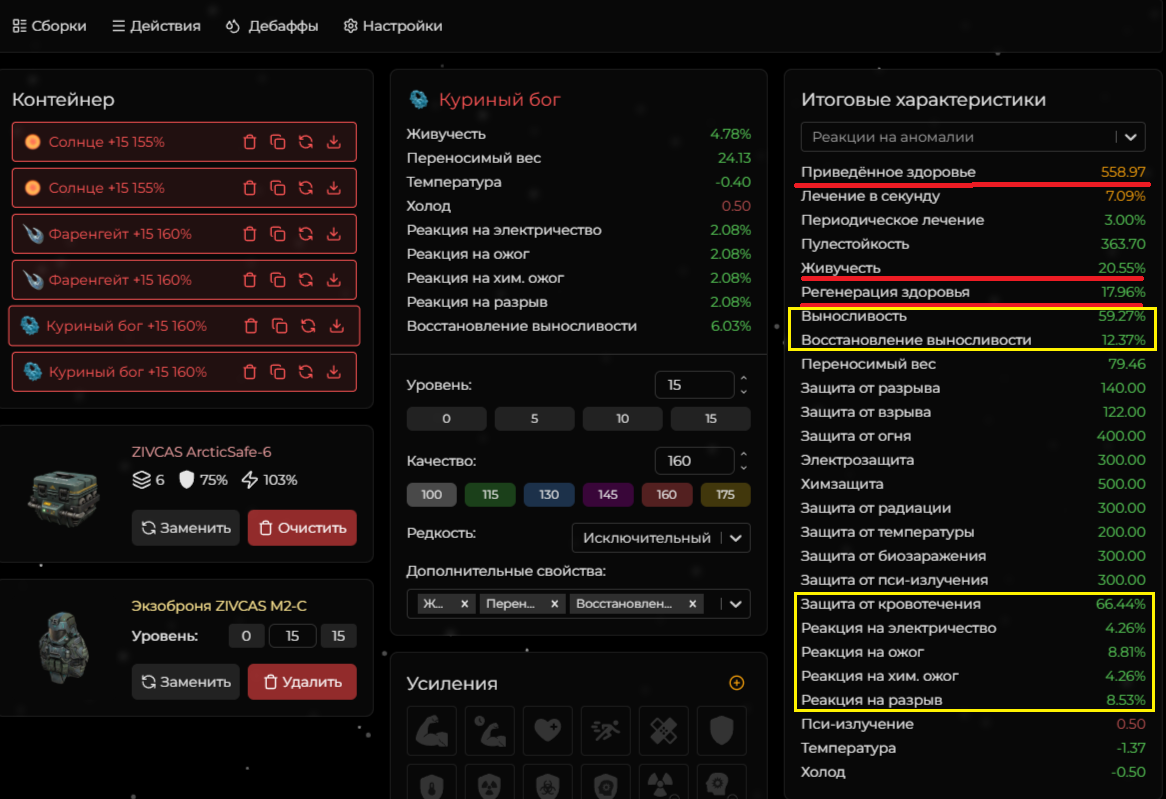Select the heart with plus boost icon

point(547,731)
